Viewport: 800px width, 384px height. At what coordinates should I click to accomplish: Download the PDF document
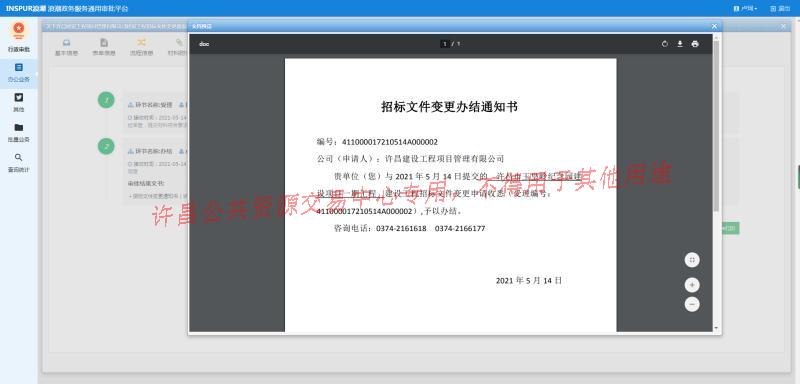coord(680,44)
